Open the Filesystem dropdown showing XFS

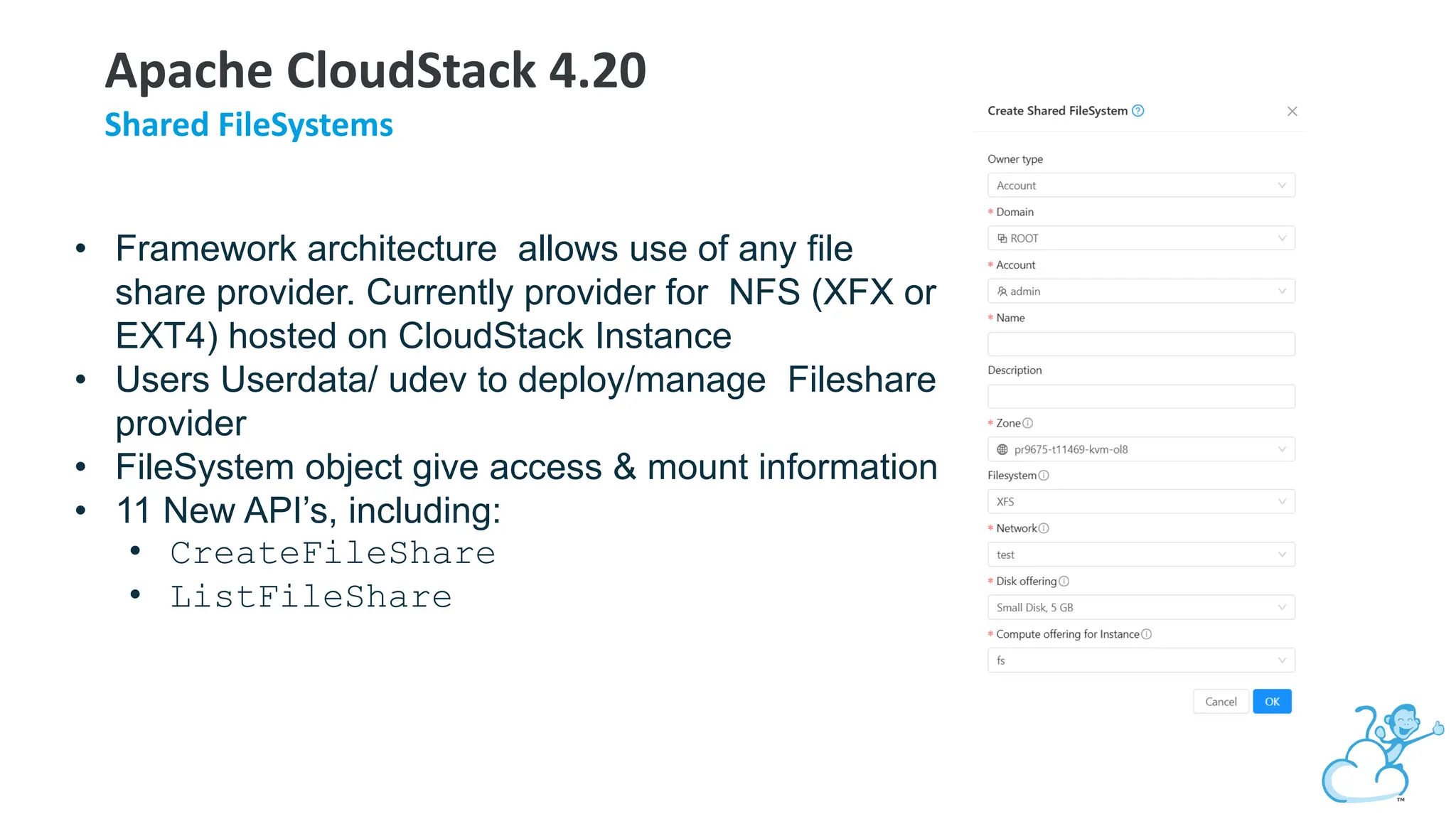[1141, 502]
